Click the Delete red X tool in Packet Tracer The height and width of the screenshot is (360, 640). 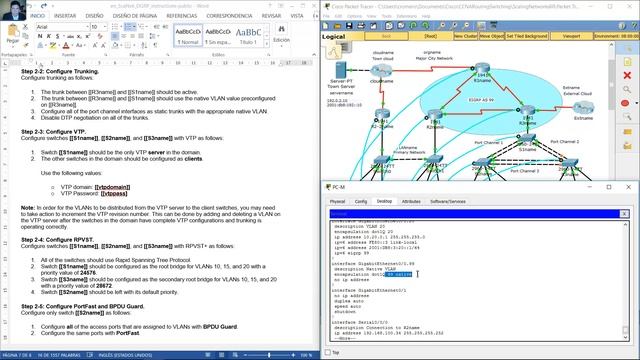pyautogui.click(x=627, y=76)
